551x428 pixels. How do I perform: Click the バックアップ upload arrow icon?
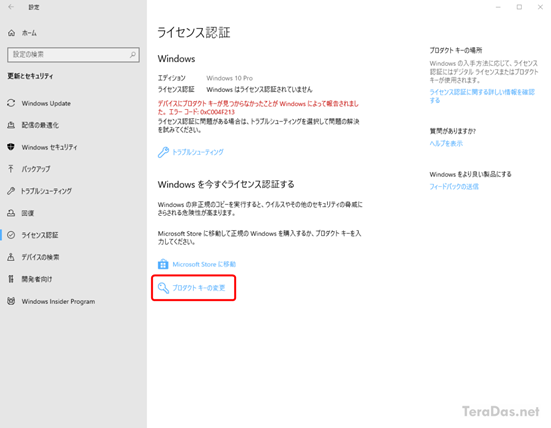tap(11, 169)
